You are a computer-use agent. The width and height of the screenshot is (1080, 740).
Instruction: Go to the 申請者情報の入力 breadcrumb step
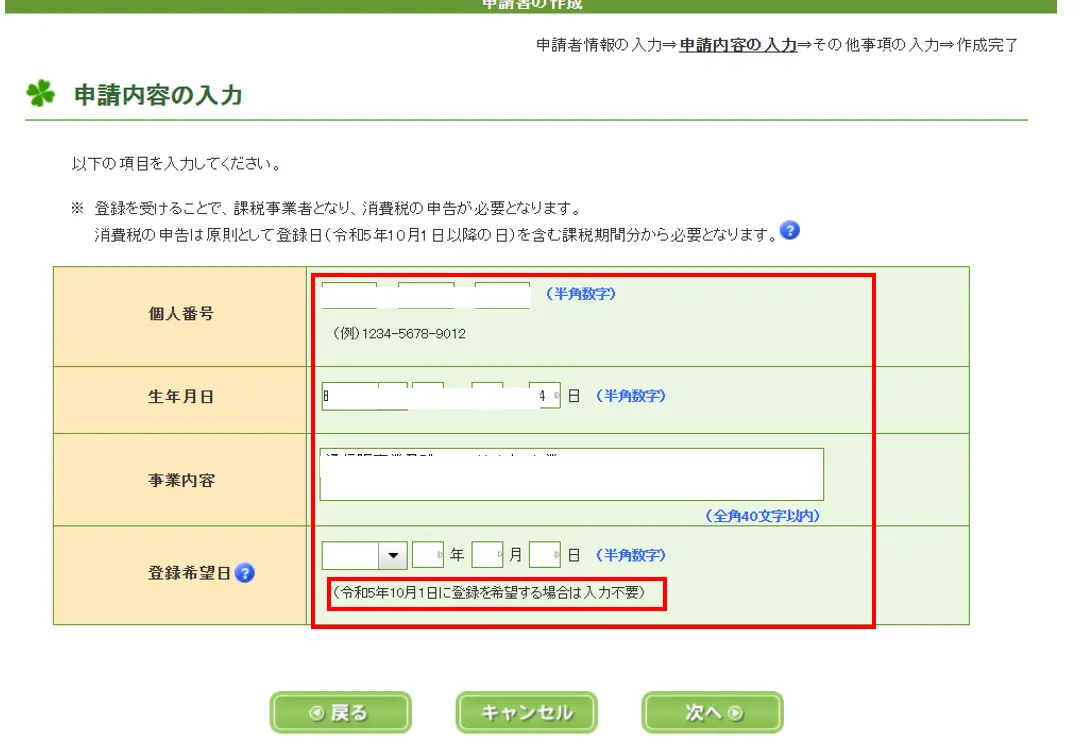(598, 45)
